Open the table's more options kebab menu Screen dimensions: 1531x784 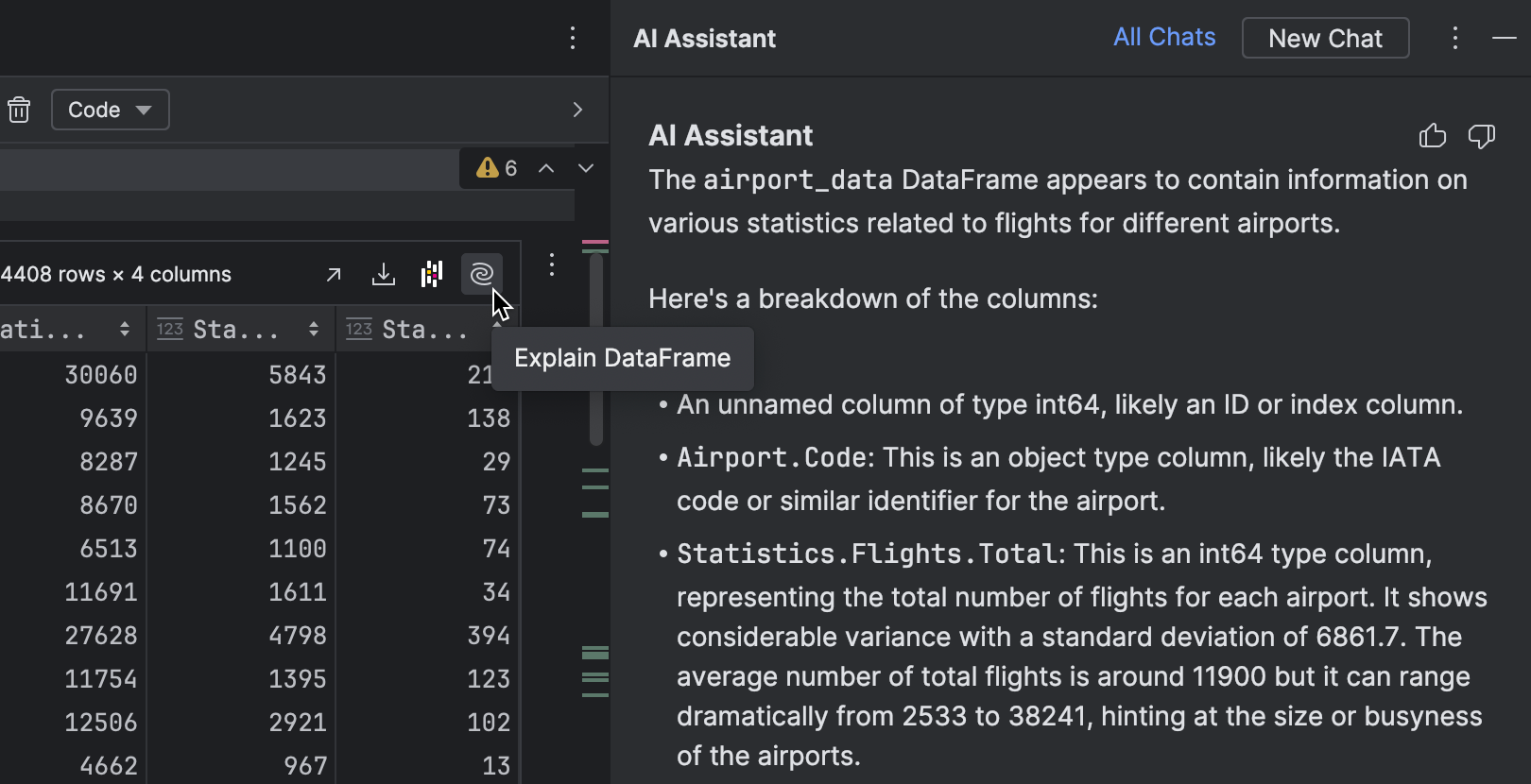(552, 265)
